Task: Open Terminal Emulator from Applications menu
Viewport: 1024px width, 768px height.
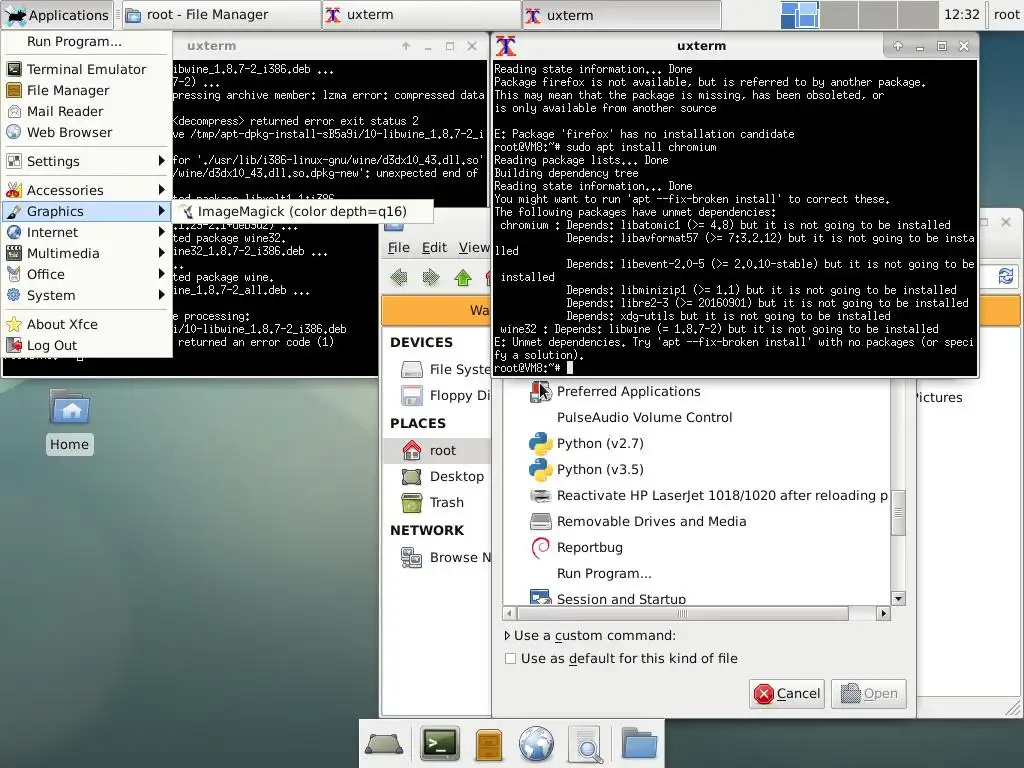Action: [88, 69]
